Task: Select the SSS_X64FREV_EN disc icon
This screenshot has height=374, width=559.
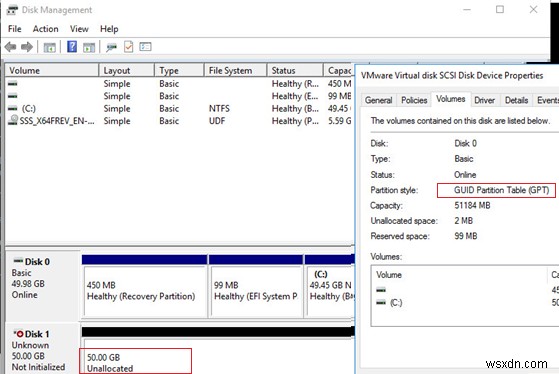Action: [13, 120]
